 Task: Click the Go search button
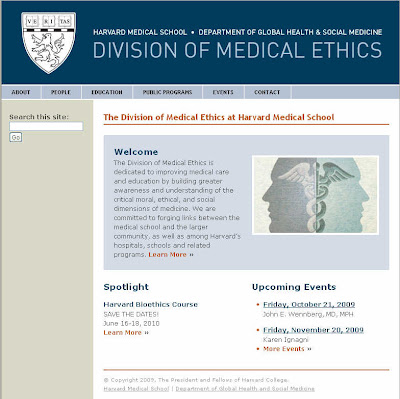click(x=16, y=137)
